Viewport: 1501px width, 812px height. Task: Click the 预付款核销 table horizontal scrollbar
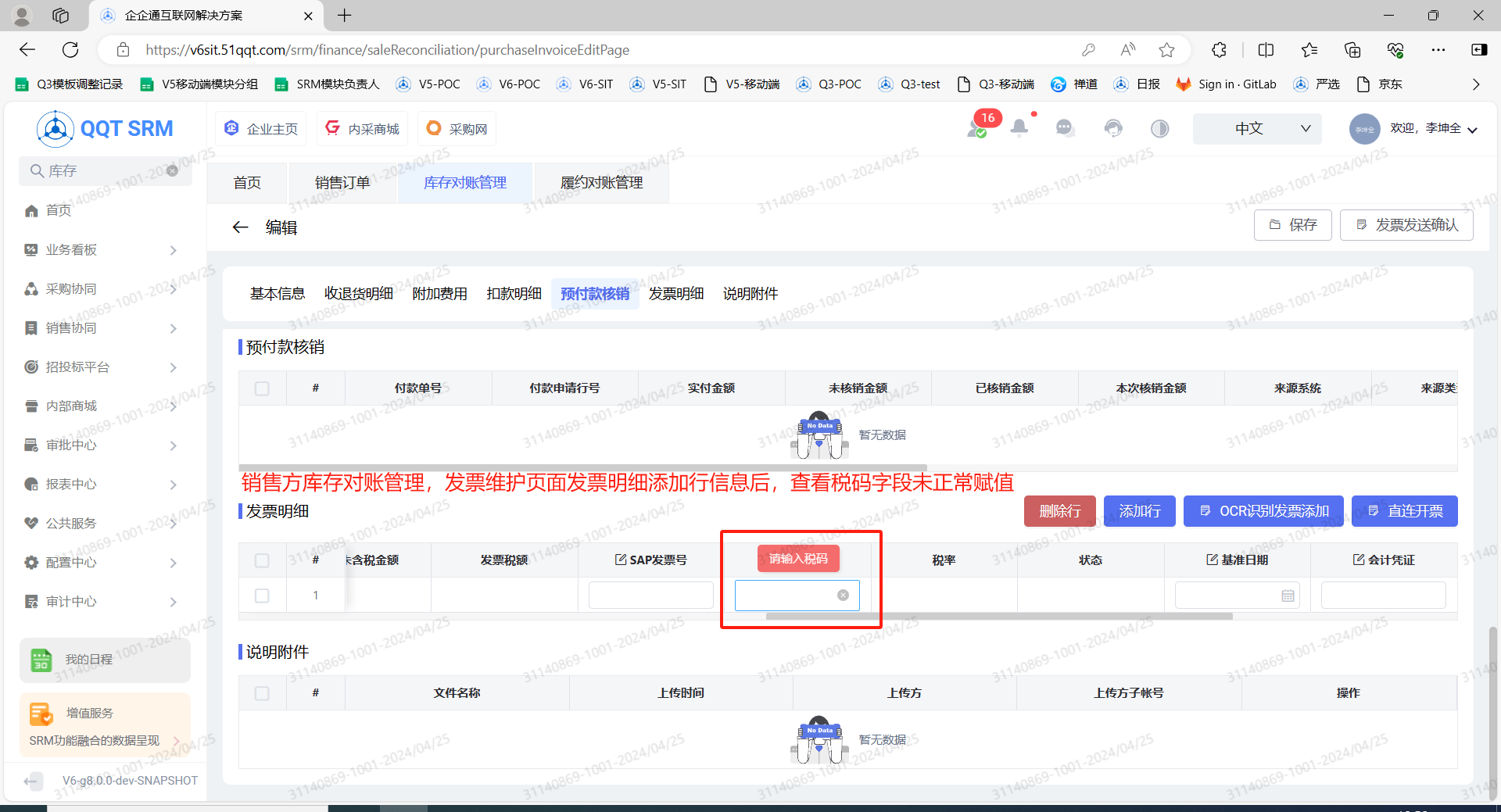click(x=583, y=467)
